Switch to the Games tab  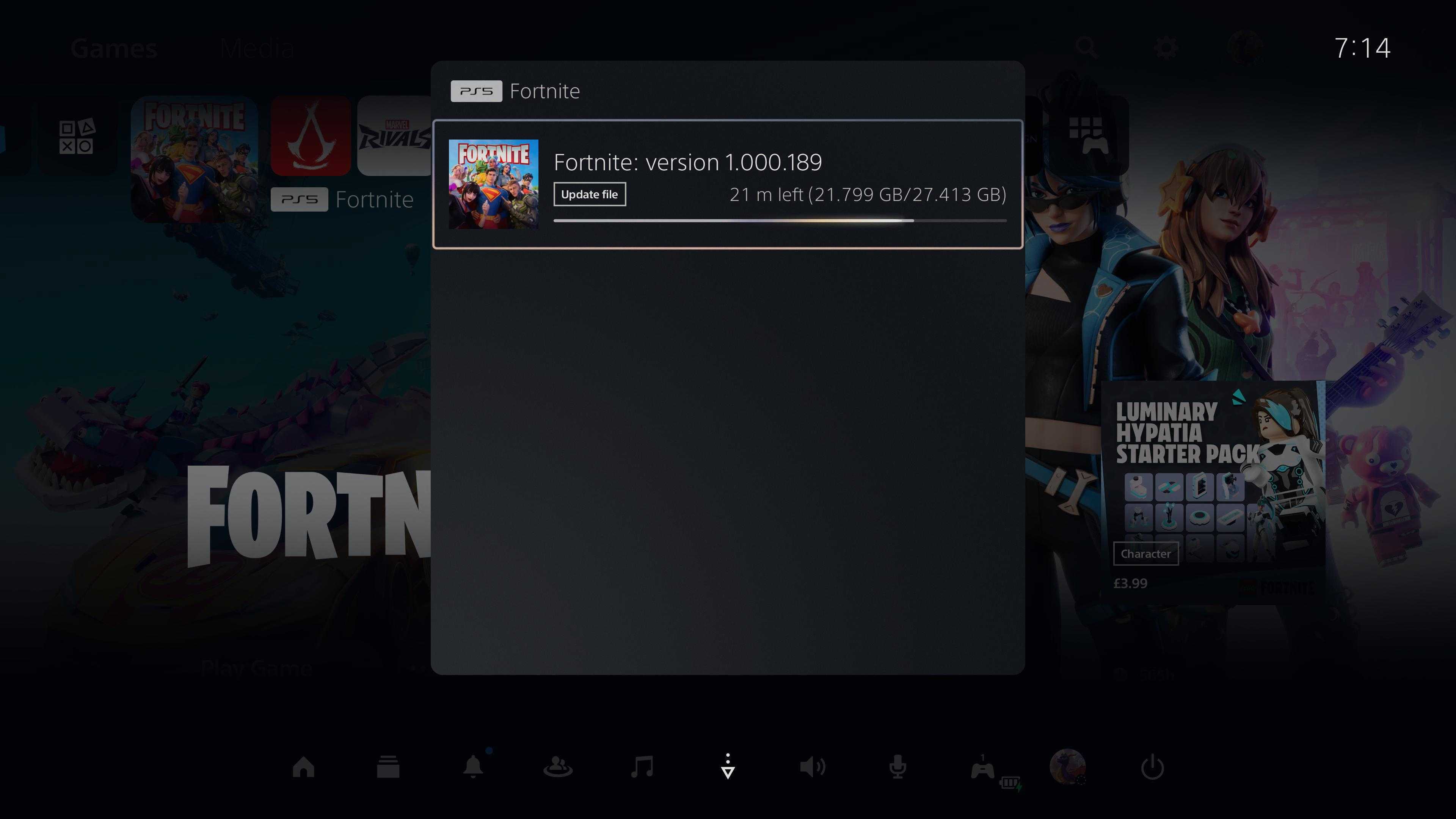(114, 49)
